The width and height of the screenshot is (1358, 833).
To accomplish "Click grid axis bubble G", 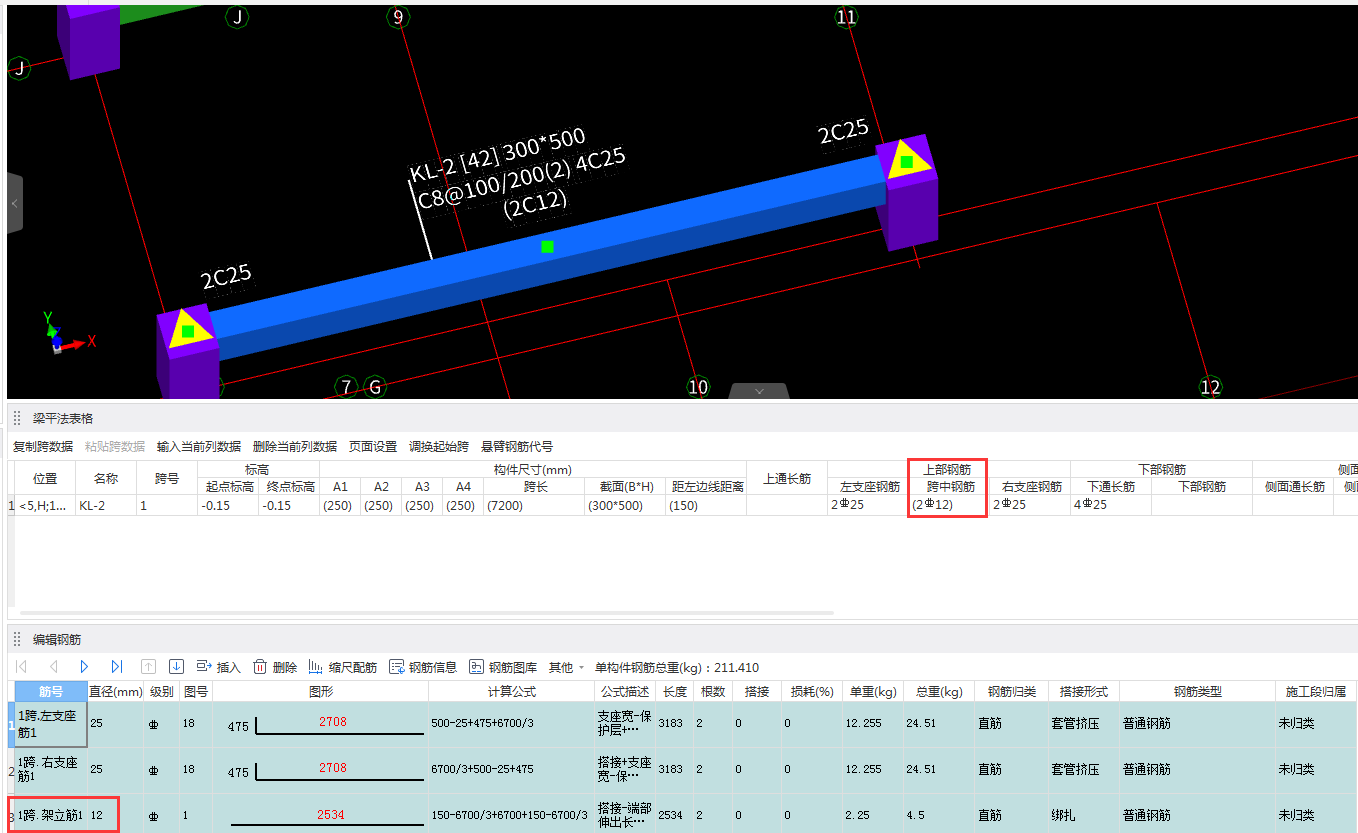I will pos(375,387).
